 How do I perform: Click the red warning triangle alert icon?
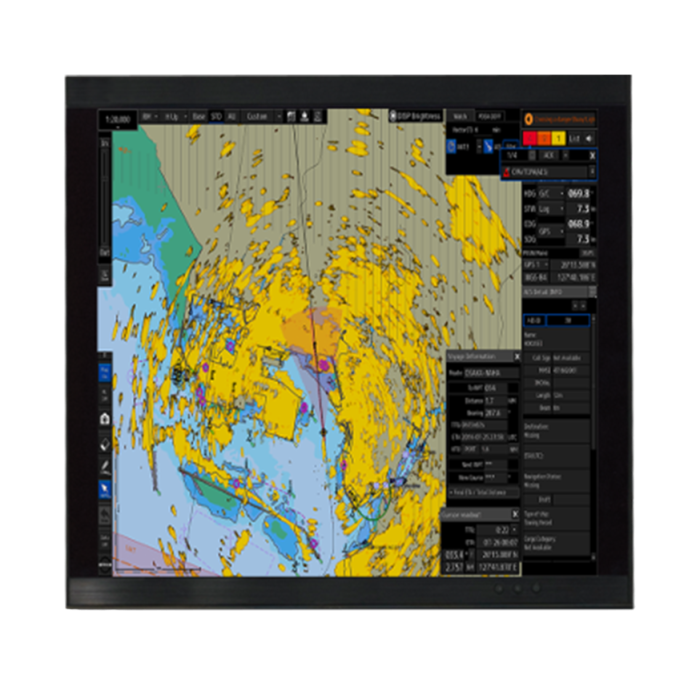507,172
